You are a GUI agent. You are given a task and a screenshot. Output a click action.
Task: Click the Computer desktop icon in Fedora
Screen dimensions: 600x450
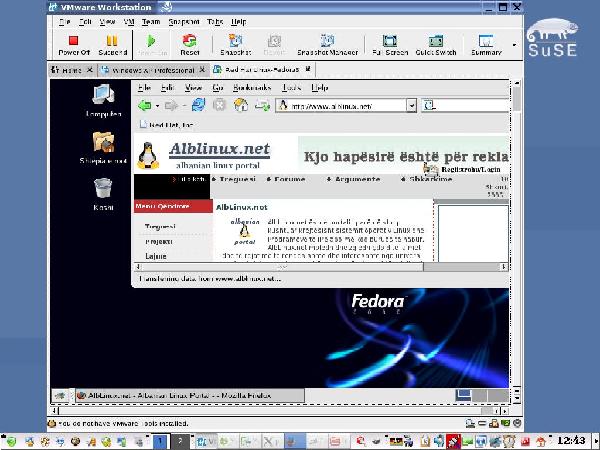[x=103, y=101]
